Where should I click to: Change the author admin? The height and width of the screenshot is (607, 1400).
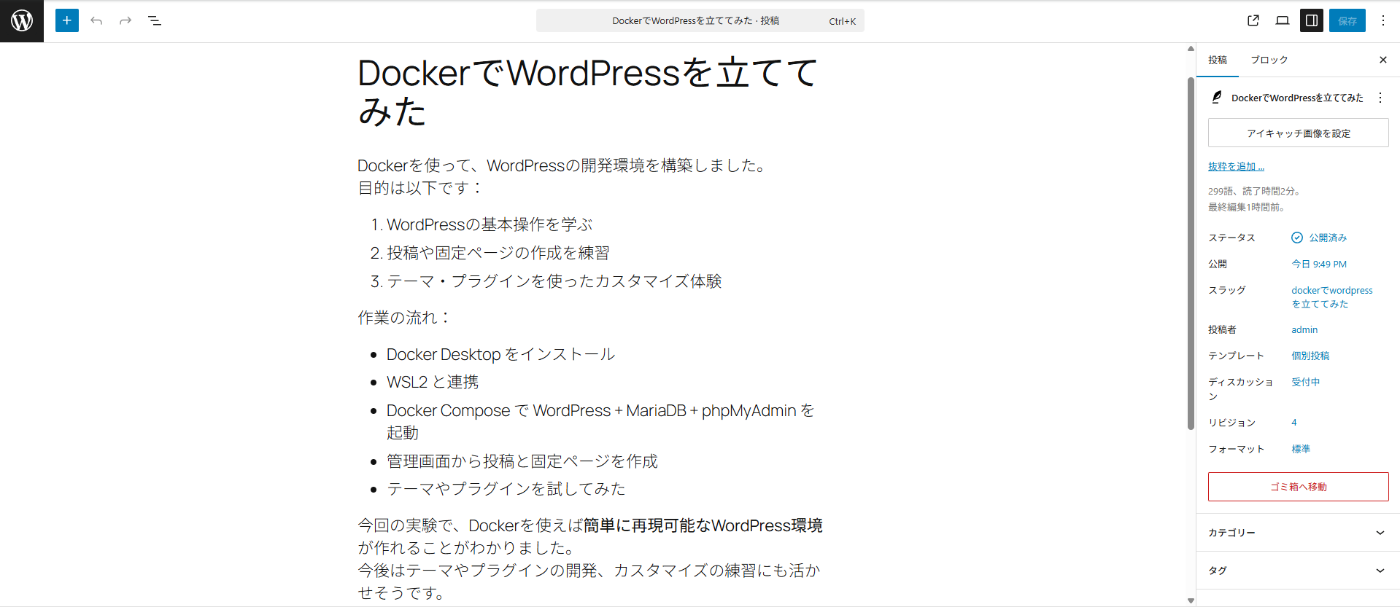click(x=1304, y=330)
